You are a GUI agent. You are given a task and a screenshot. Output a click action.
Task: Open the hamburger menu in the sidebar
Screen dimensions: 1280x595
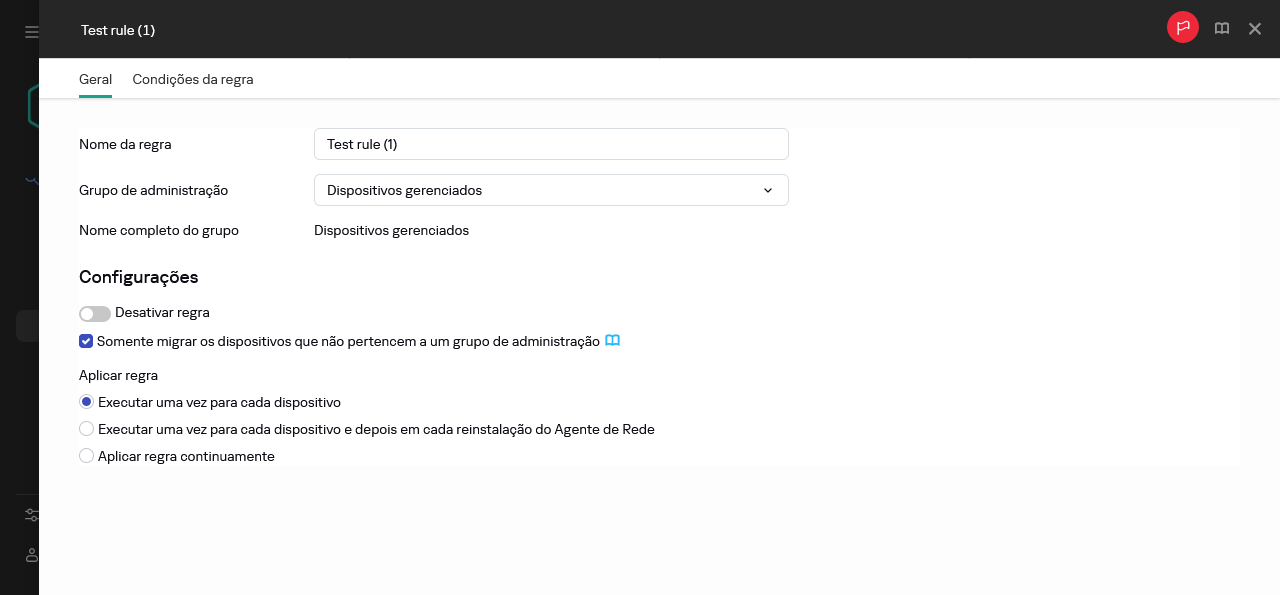(31, 32)
